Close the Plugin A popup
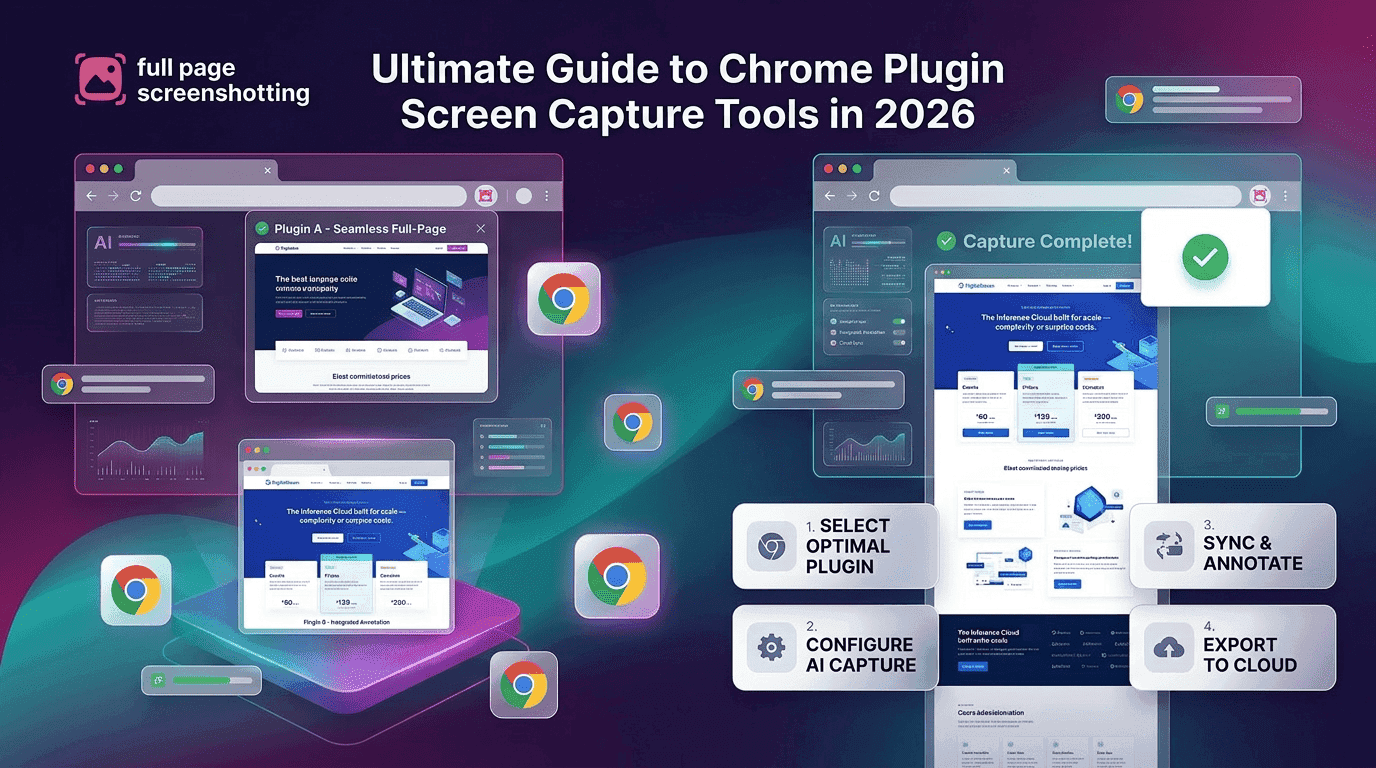Screen dimensions: 1376x768 click(481, 228)
